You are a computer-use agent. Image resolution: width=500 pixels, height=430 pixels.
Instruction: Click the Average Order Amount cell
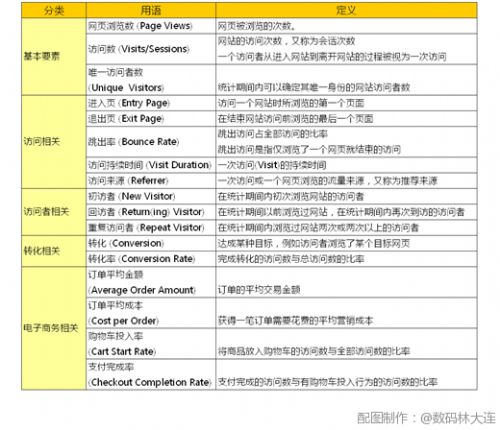[x=151, y=282]
